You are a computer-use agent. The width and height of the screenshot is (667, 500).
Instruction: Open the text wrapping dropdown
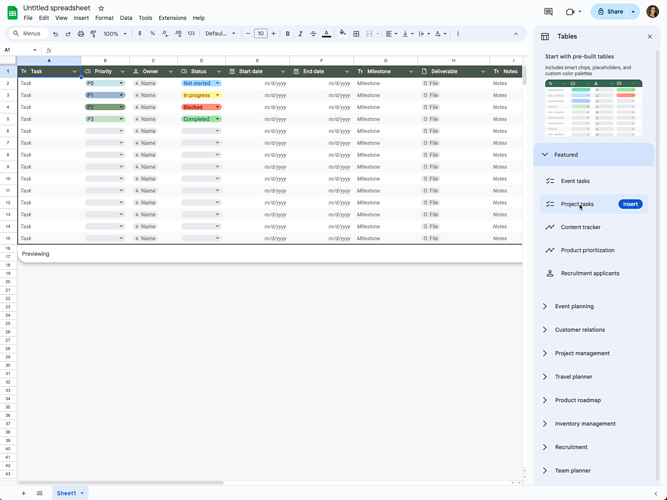pos(424,34)
